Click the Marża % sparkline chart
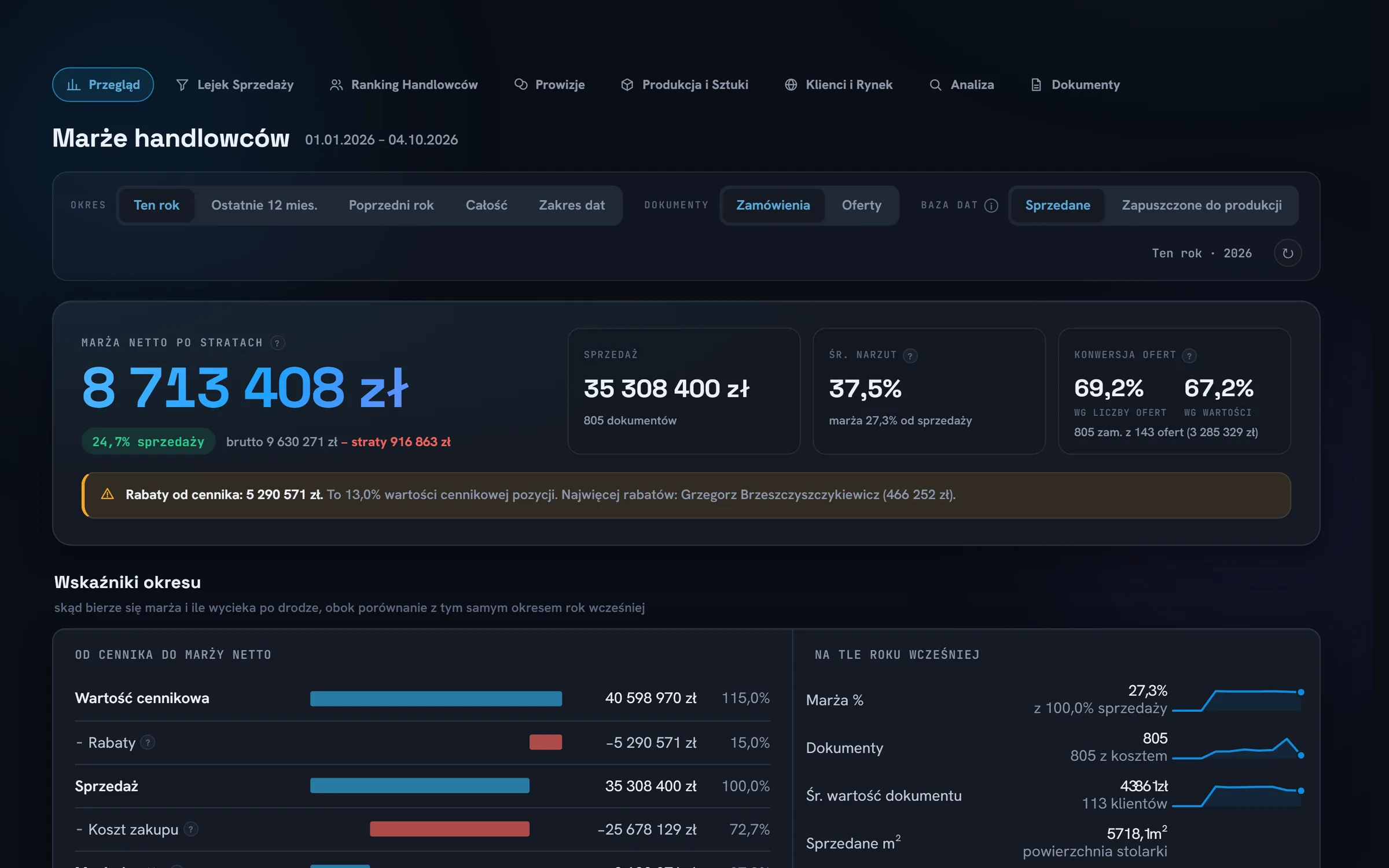 [x=1237, y=700]
